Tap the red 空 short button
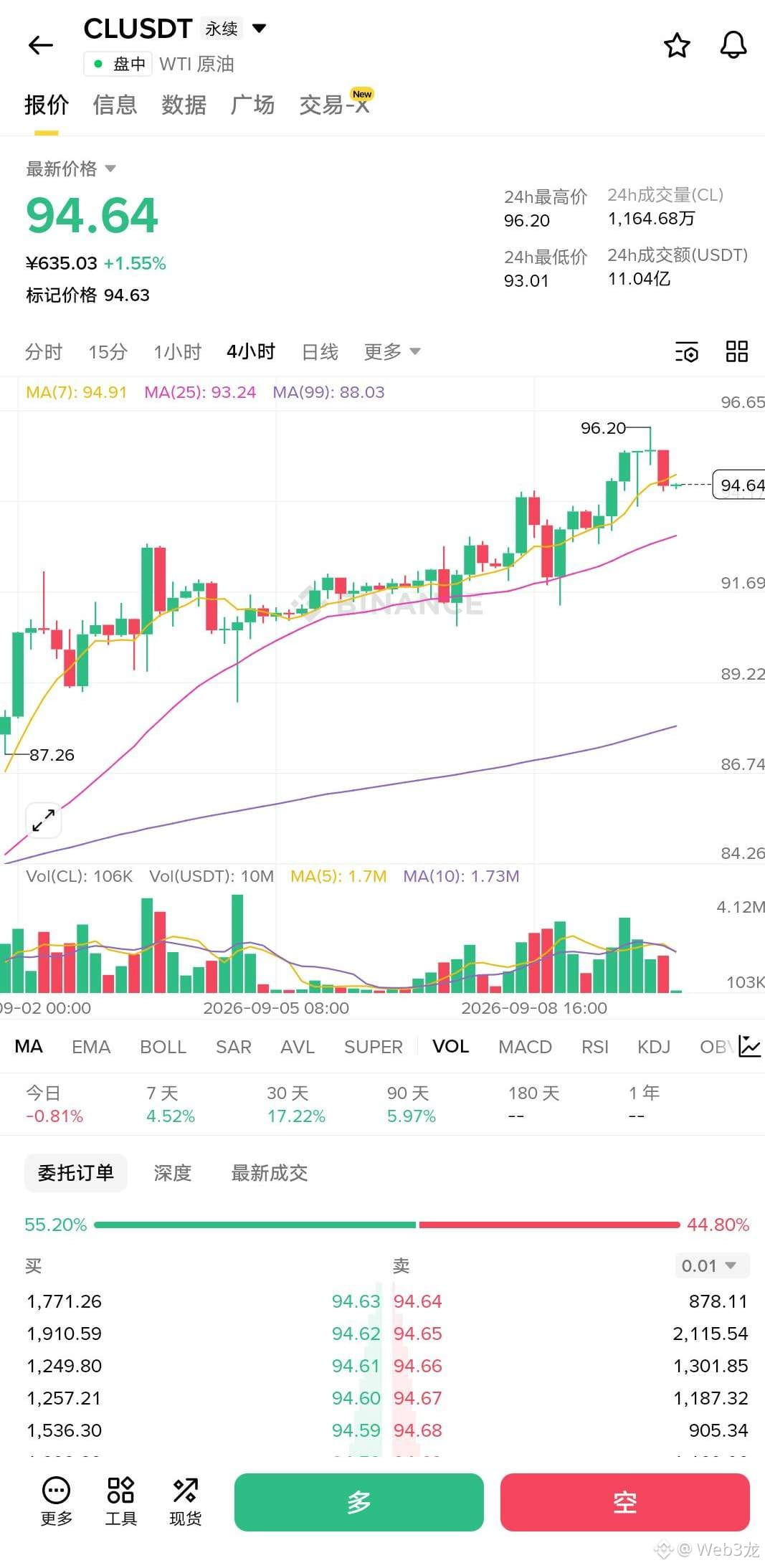This screenshot has width=765, height=1568. click(624, 1502)
